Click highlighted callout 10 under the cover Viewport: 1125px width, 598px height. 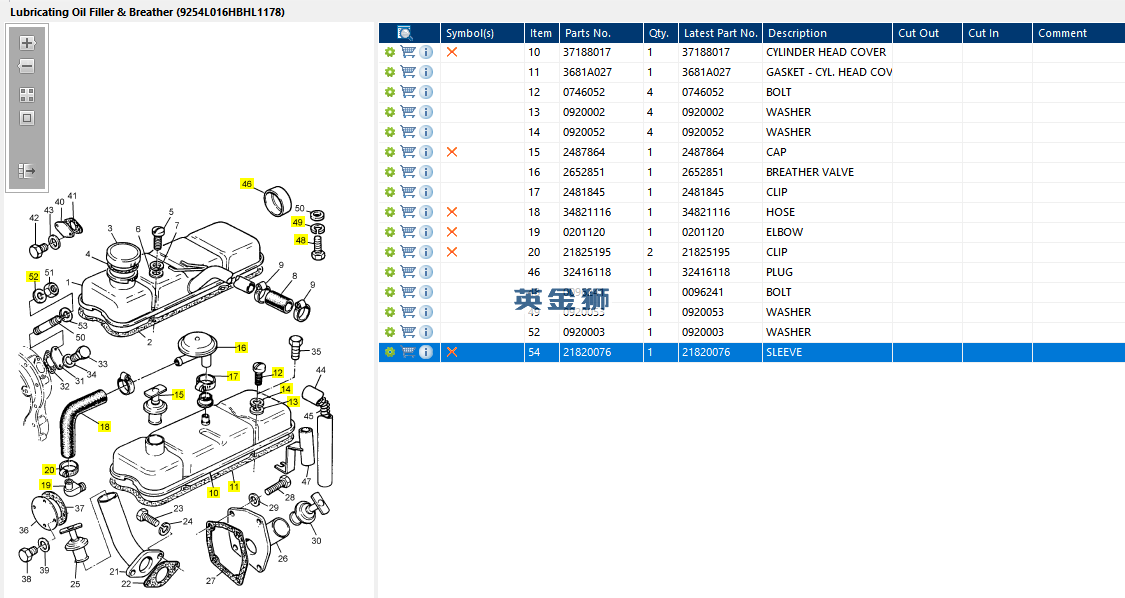point(213,492)
